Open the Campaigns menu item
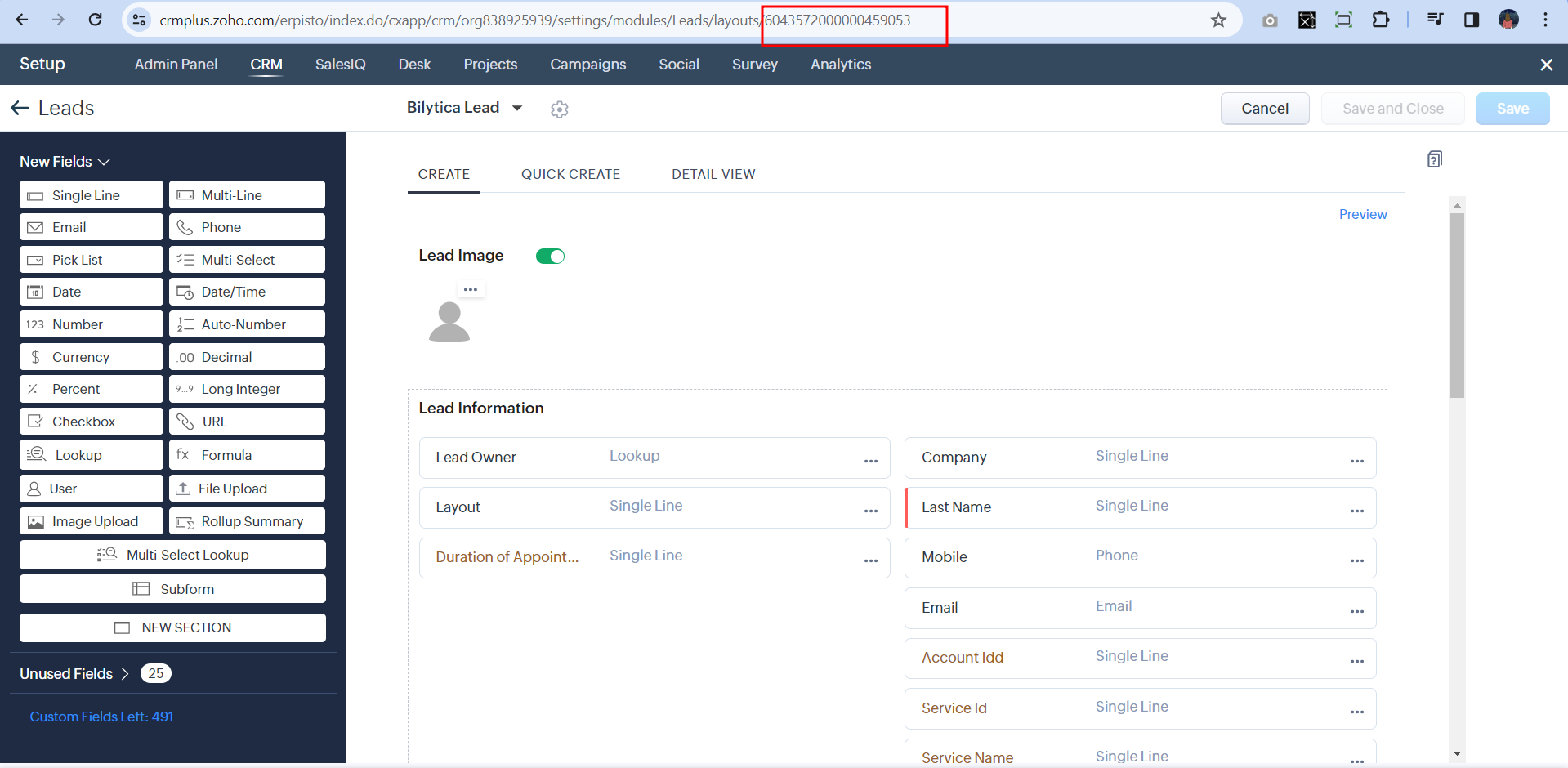Viewport: 1568px width, 768px height. click(587, 65)
